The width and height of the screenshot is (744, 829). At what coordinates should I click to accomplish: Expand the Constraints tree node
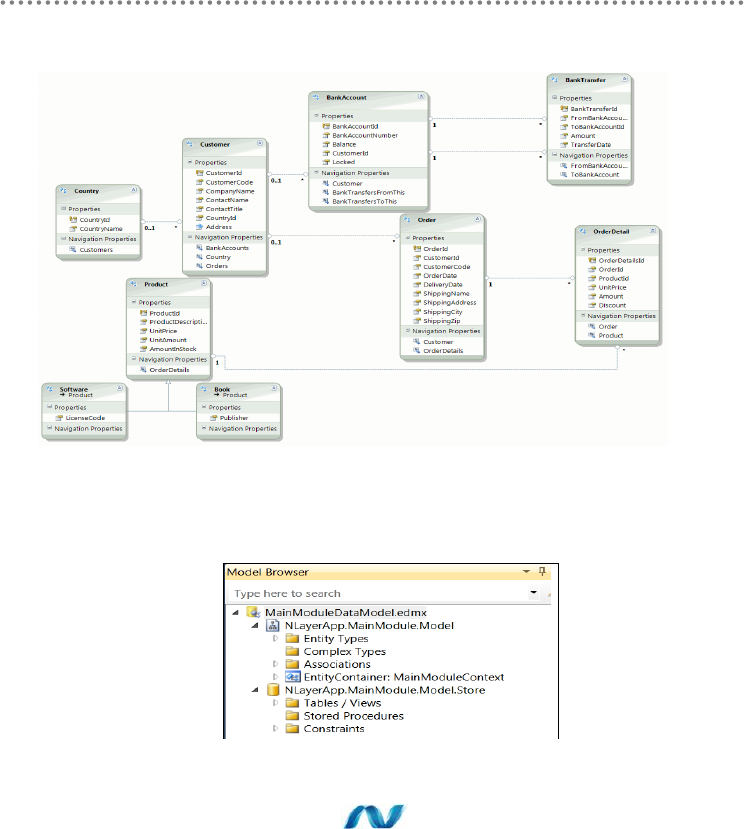(275, 729)
